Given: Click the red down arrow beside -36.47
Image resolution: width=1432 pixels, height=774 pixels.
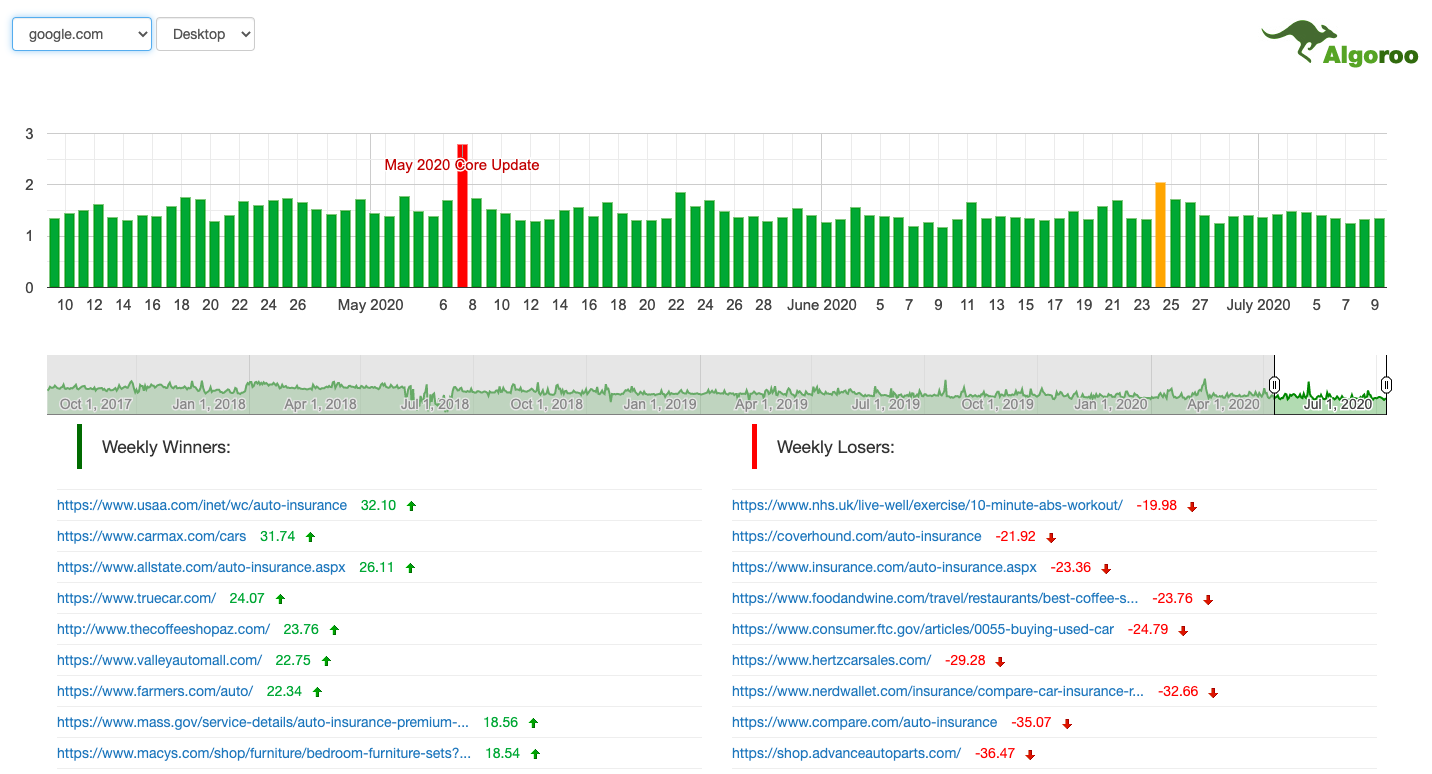Looking at the screenshot, I should coord(1030,755).
